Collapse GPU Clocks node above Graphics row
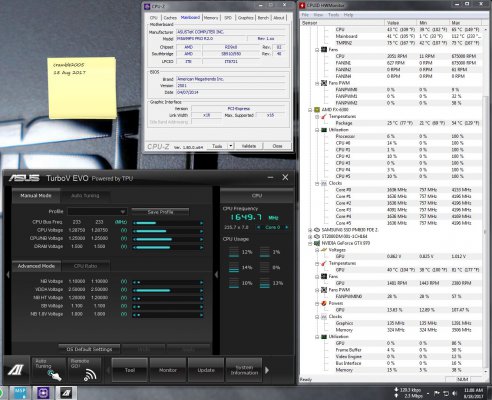 [x=317, y=316]
